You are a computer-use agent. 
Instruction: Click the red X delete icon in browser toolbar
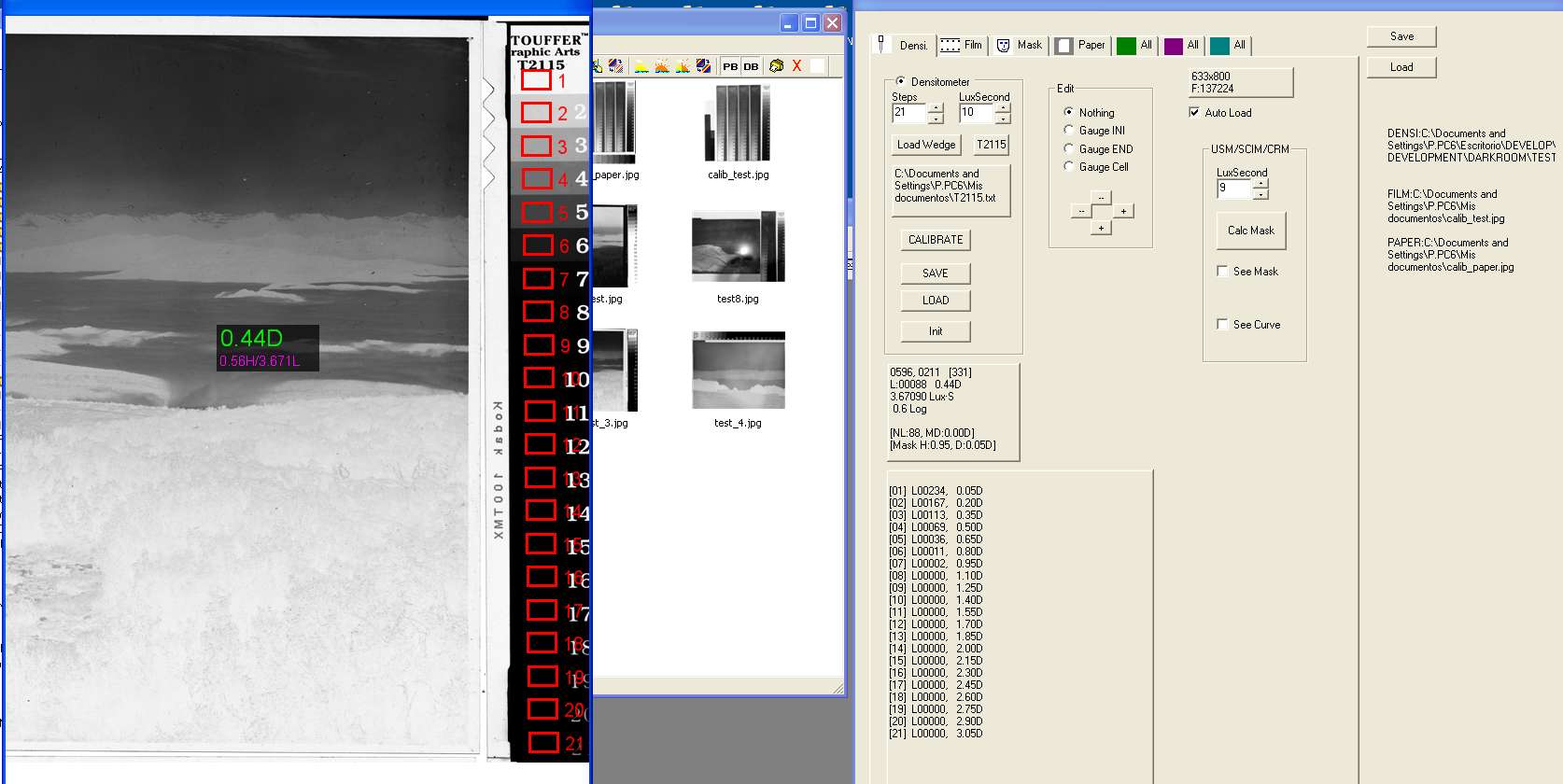796,65
